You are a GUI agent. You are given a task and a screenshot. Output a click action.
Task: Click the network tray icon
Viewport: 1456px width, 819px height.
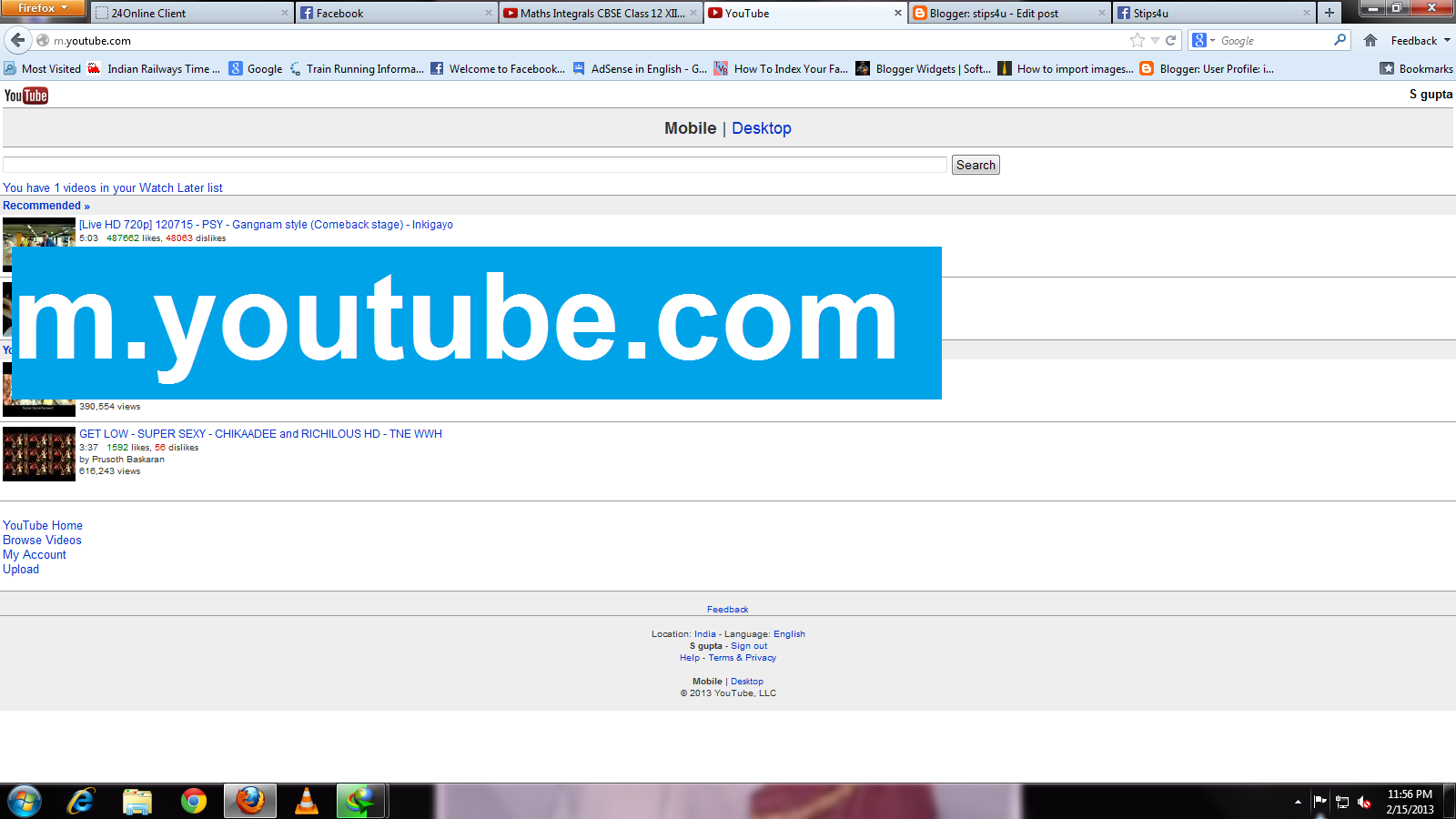point(1342,802)
